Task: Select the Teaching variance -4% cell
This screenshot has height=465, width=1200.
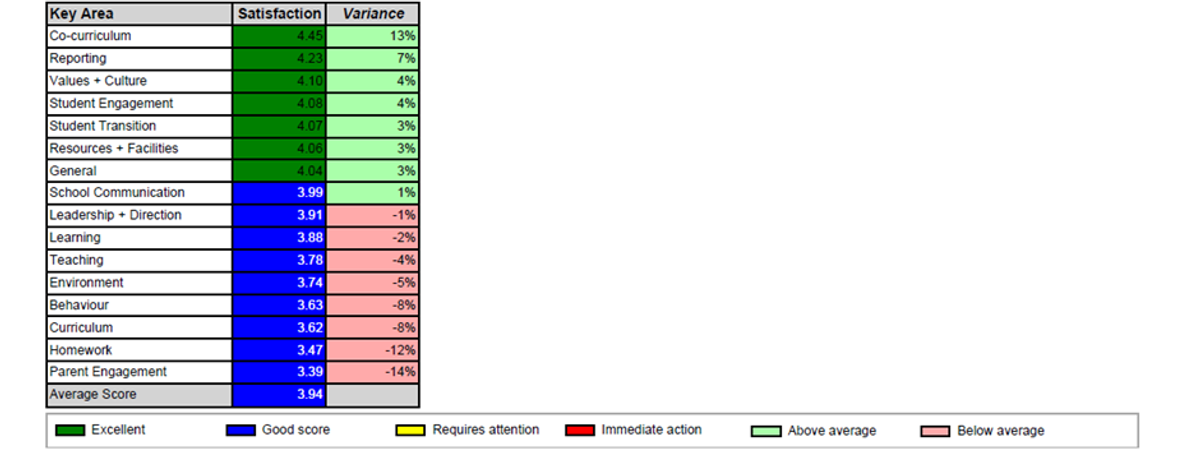Action: pyautogui.click(x=373, y=260)
